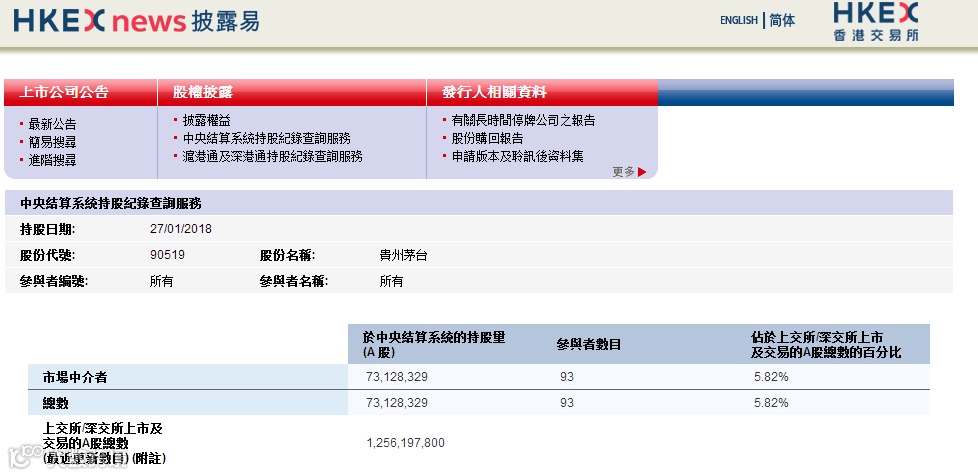Screen dimensions: 978x476
Task: Click the 參與者名稱 label
Action: click(294, 281)
